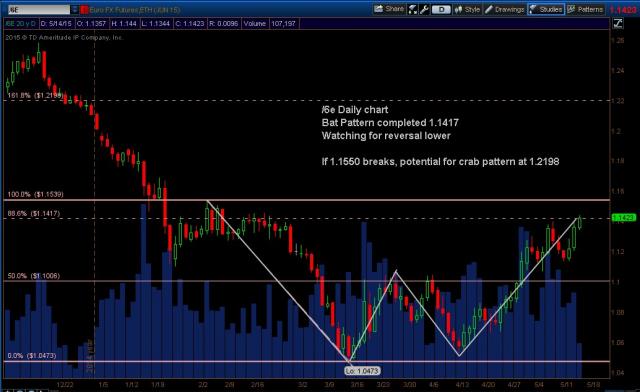The image size is (640, 392).
Task: Click the 107,197 volume value
Action: coord(284,24)
